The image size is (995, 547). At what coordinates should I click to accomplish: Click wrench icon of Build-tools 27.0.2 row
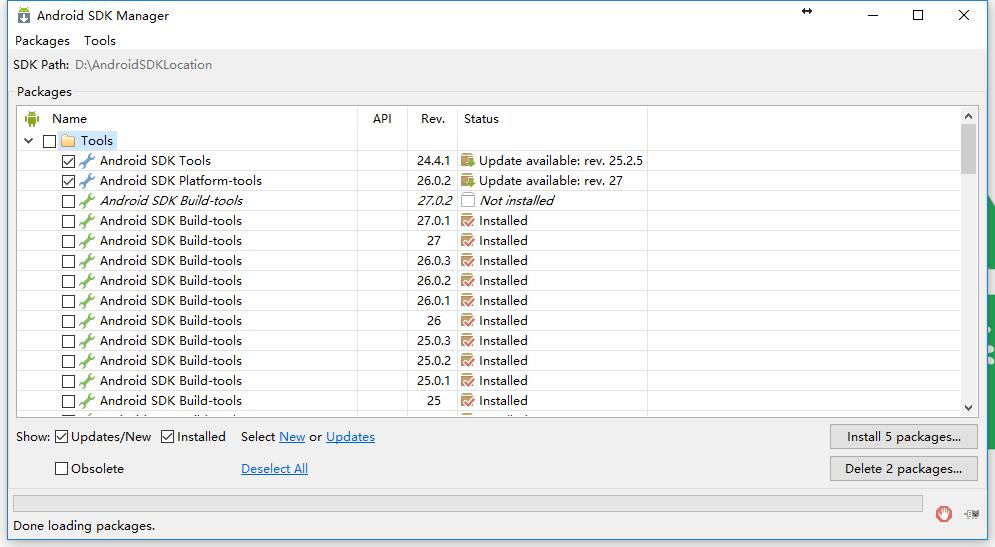87,201
